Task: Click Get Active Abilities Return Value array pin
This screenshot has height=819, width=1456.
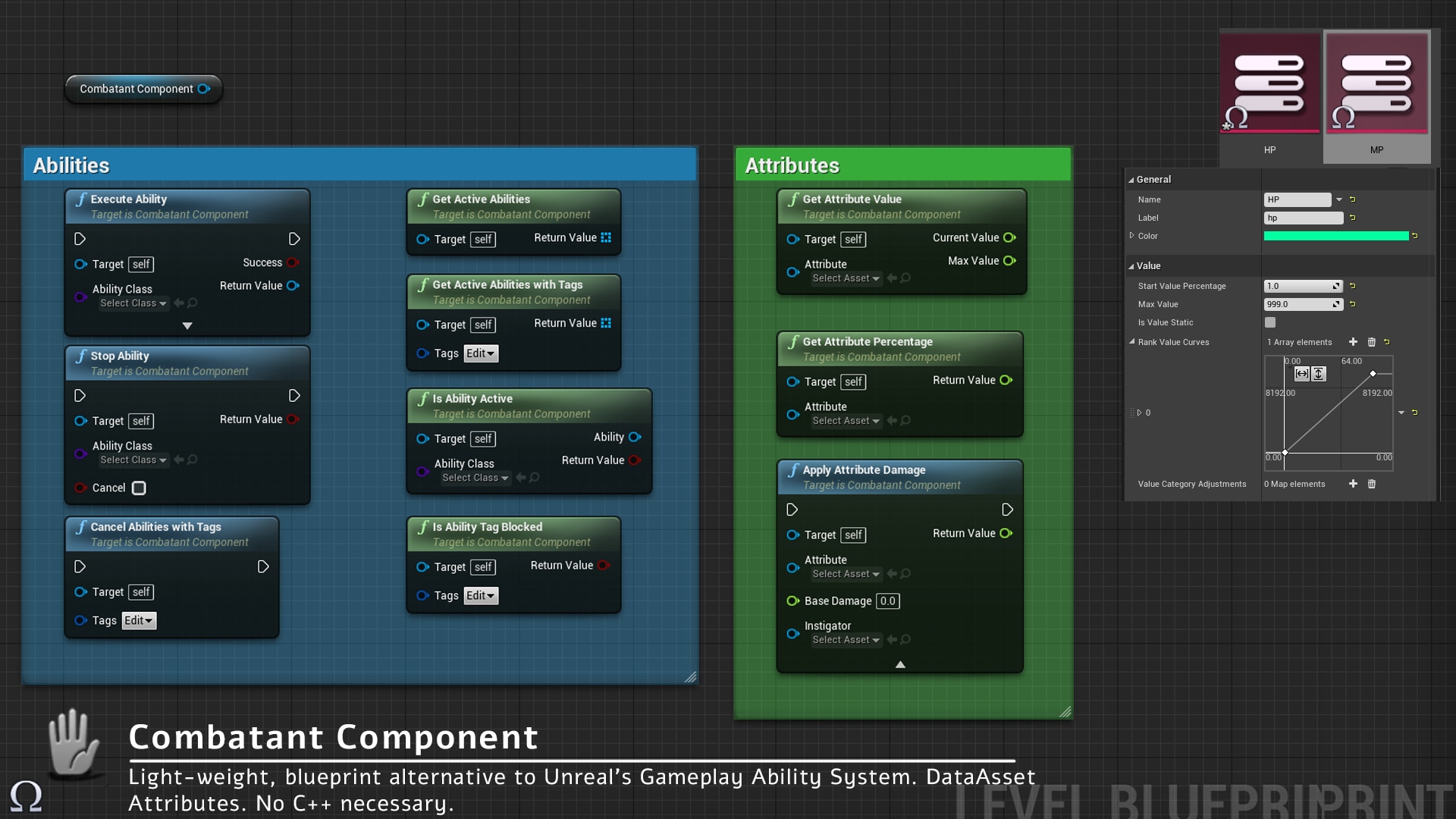Action: click(x=606, y=237)
